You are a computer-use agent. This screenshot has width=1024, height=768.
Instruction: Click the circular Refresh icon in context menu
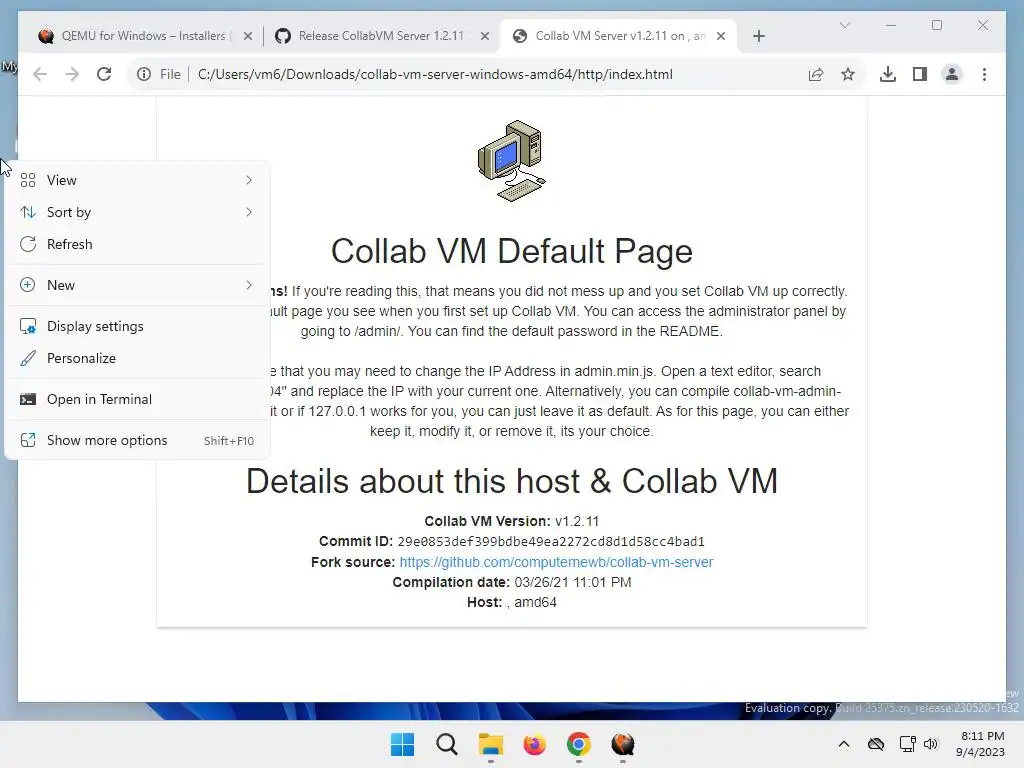27,244
